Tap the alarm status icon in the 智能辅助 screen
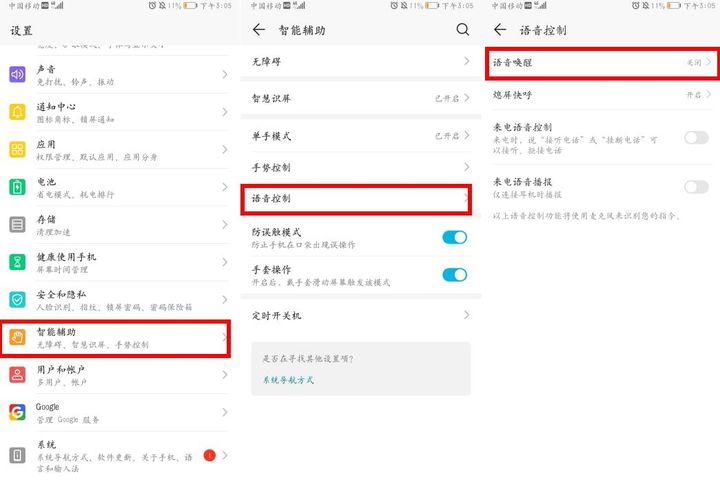Image resolution: width=720 pixels, height=482 pixels. pos(394,6)
